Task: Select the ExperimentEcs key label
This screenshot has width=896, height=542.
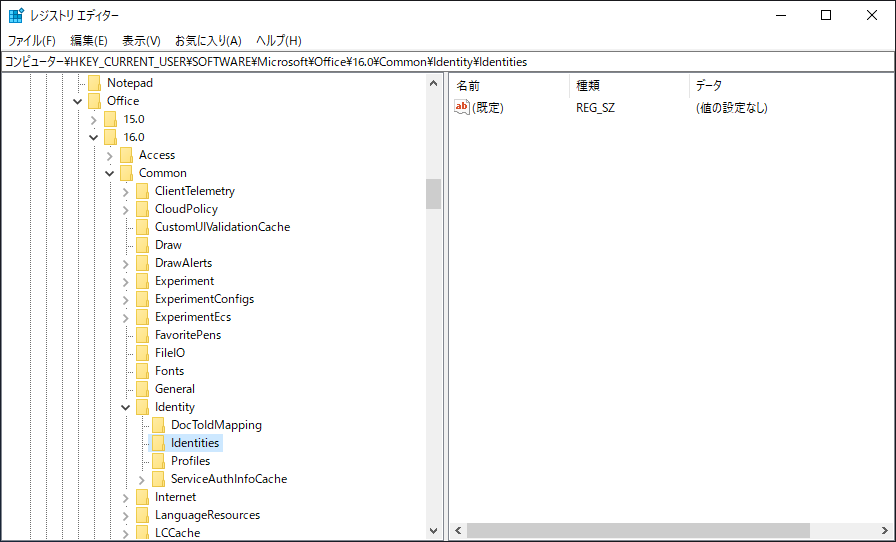Action: (x=193, y=317)
